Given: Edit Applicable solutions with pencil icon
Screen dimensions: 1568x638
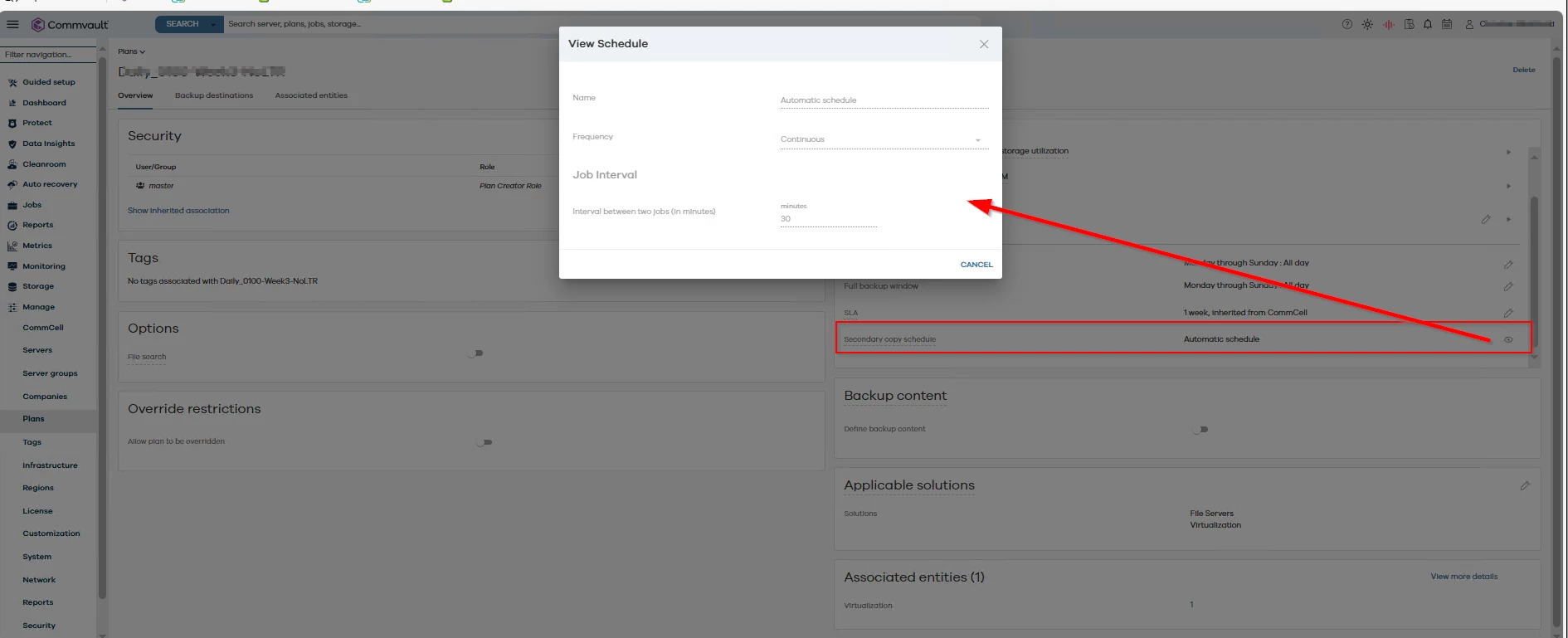Looking at the screenshot, I should tap(1525, 485).
